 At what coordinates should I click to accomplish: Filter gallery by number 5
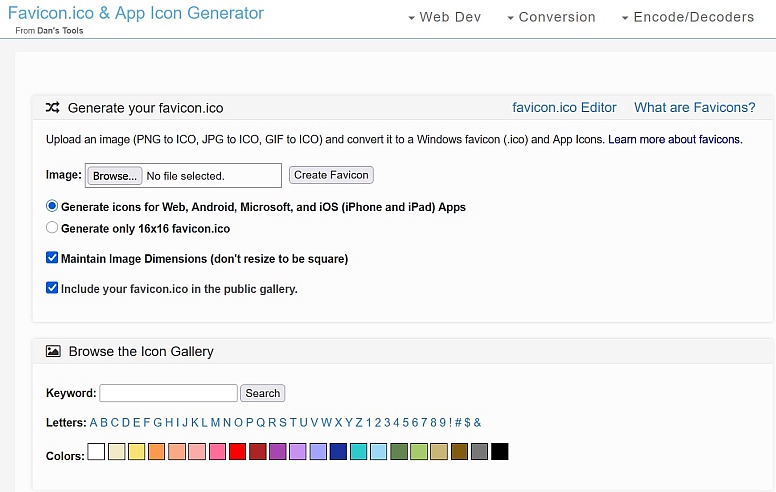click(x=406, y=423)
